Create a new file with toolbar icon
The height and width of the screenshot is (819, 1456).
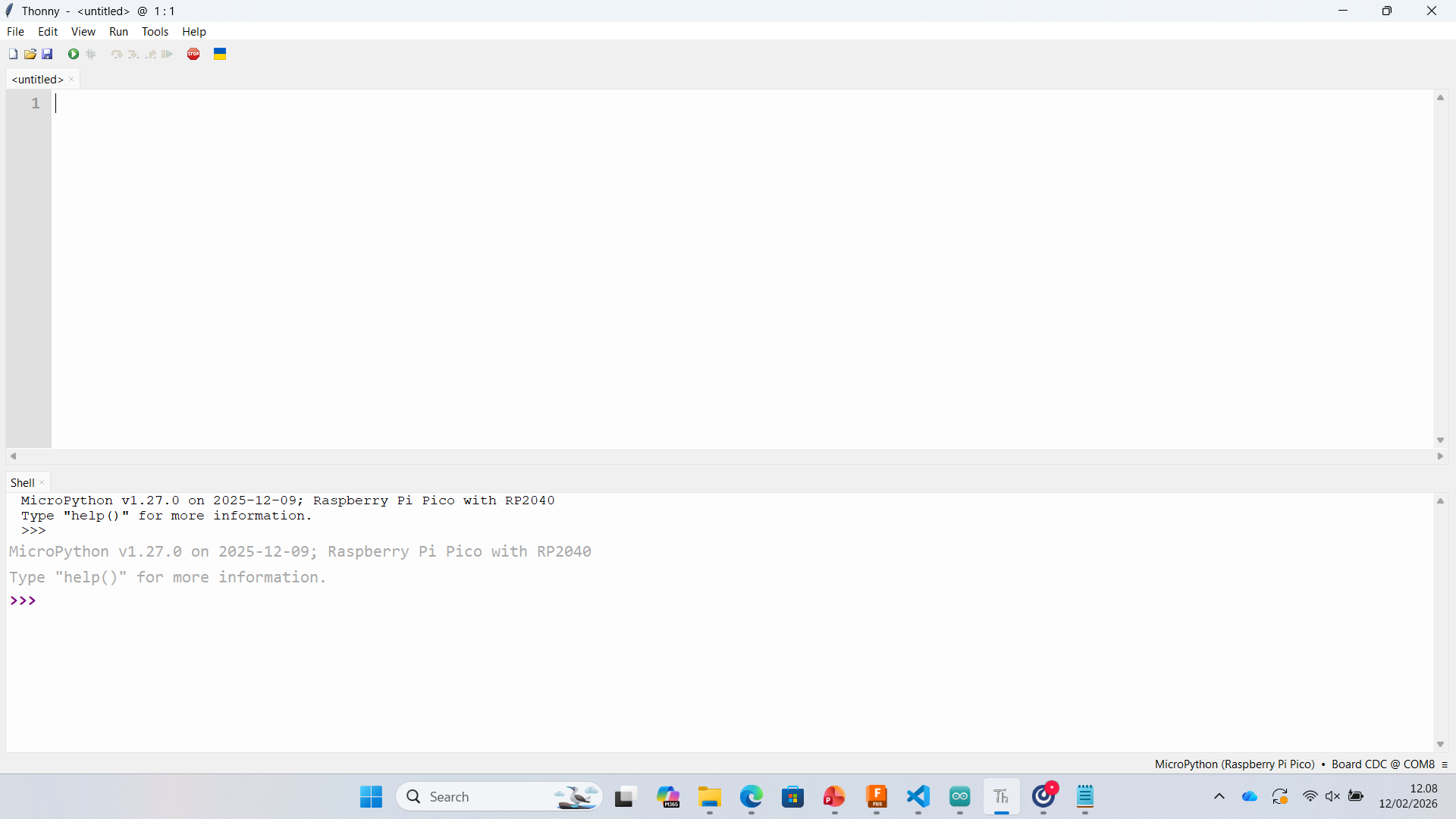13,54
